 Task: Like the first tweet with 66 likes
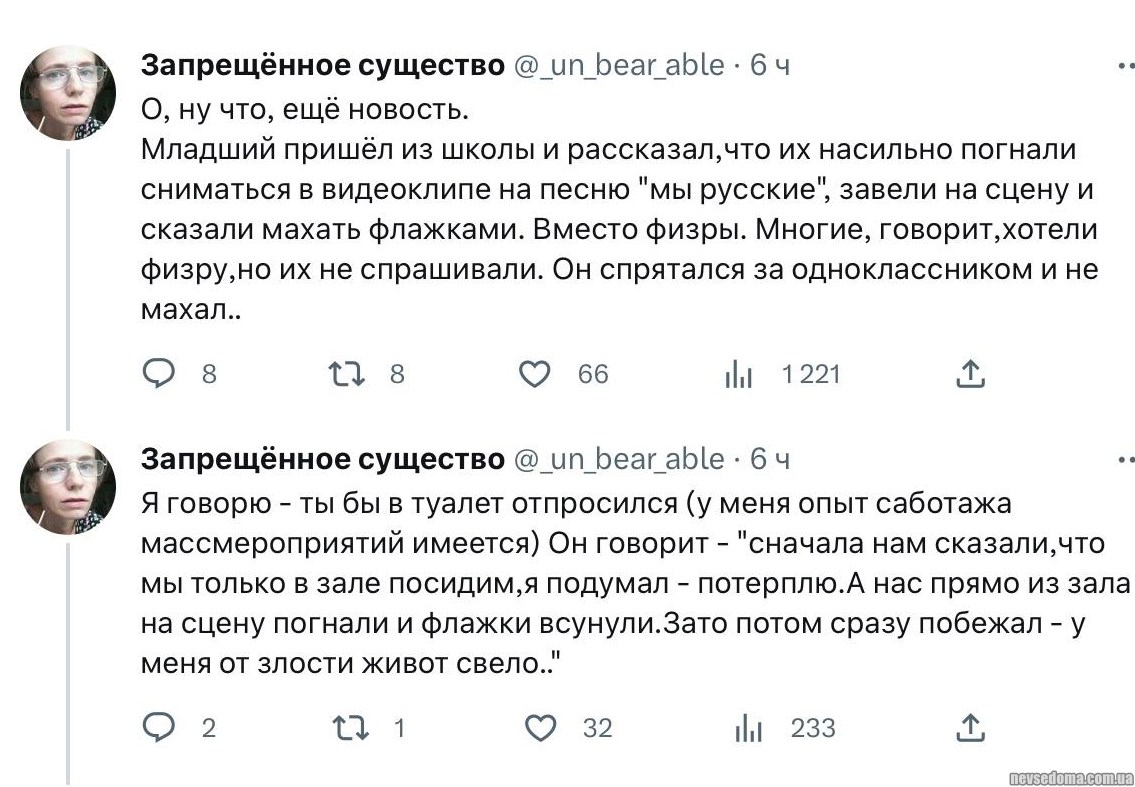(x=535, y=374)
